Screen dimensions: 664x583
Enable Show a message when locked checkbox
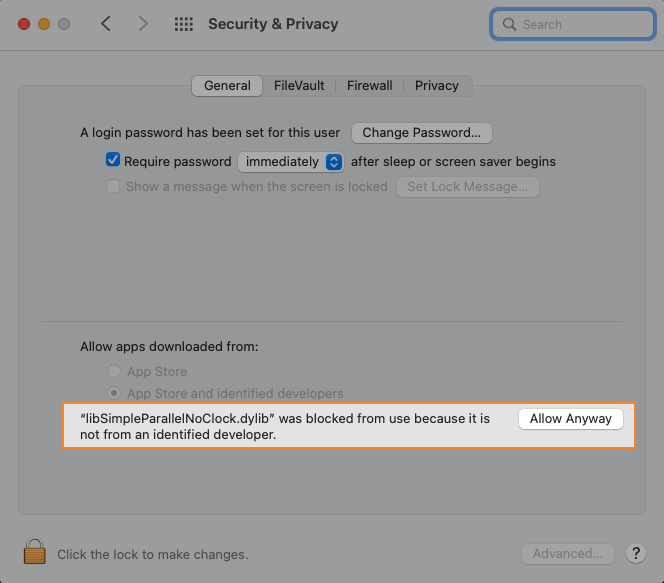[113, 186]
